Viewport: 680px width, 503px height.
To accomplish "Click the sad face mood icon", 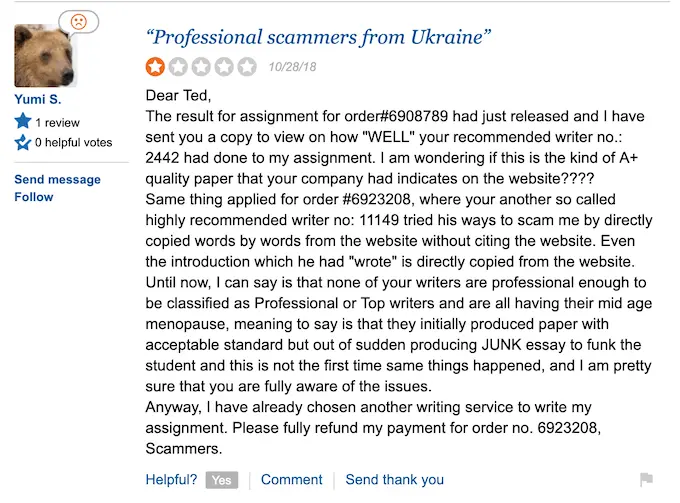I will click(x=79, y=20).
